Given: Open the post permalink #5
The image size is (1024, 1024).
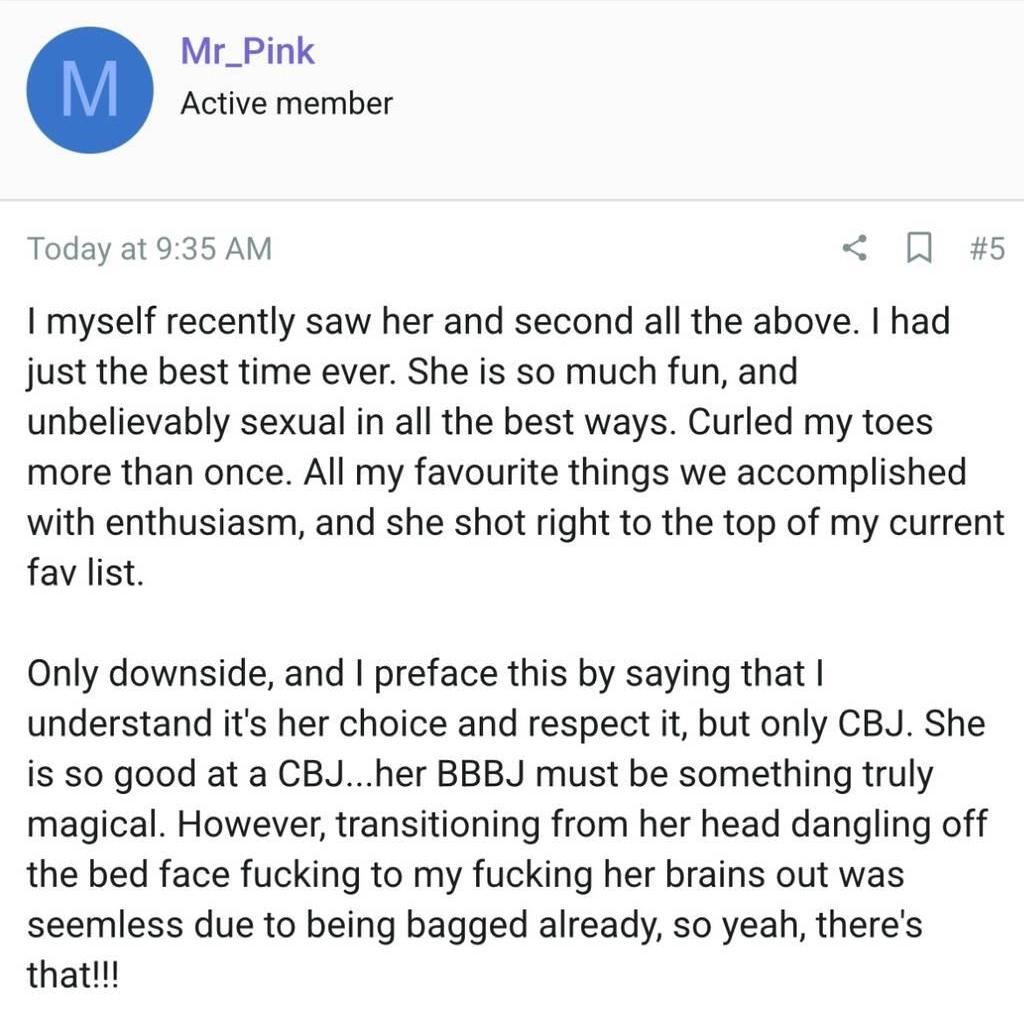Looking at the screenshot, I should click(987, 248).
